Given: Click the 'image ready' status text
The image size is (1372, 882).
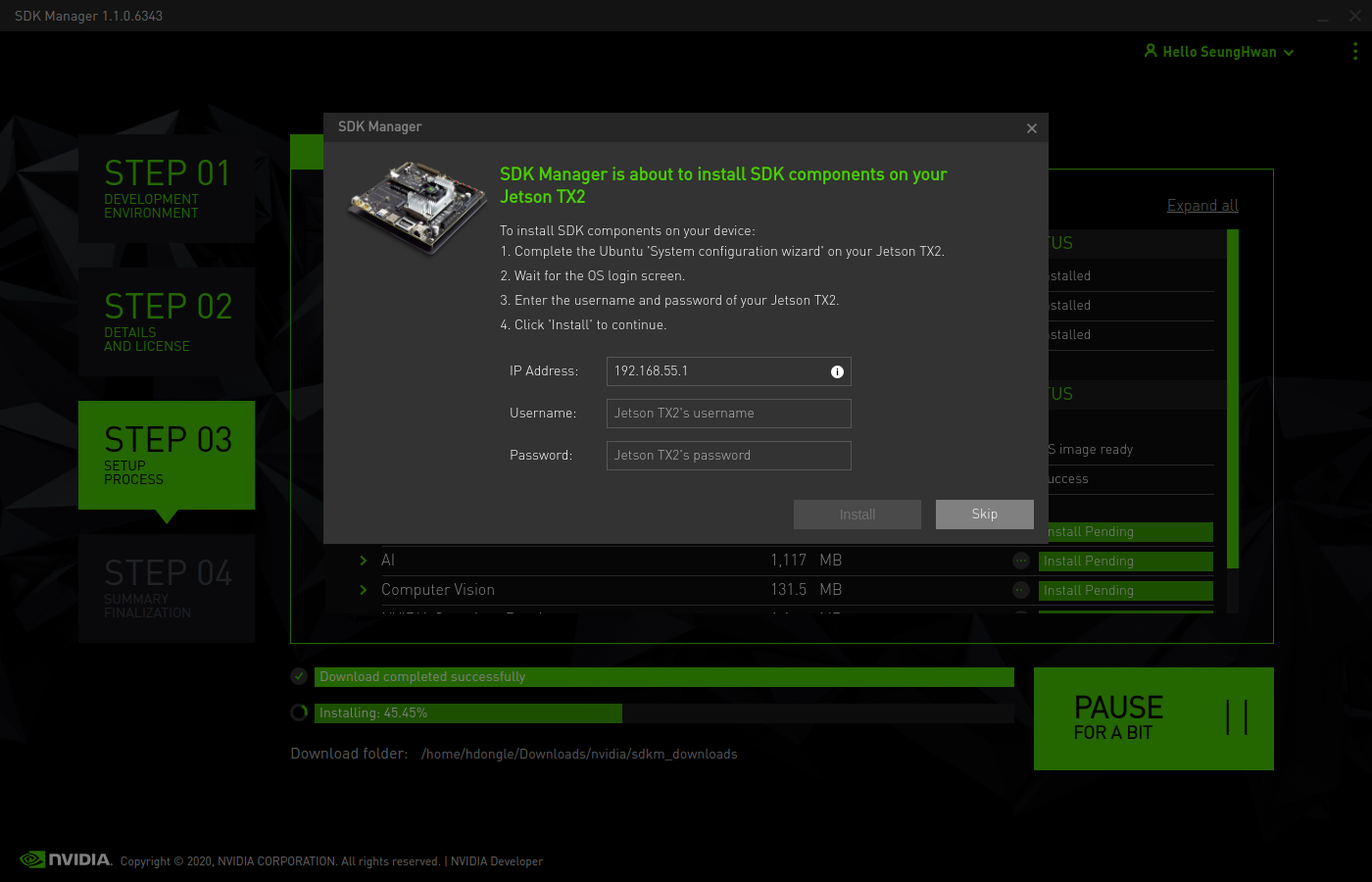Looking at the screenshot, I should point(1096,450).
